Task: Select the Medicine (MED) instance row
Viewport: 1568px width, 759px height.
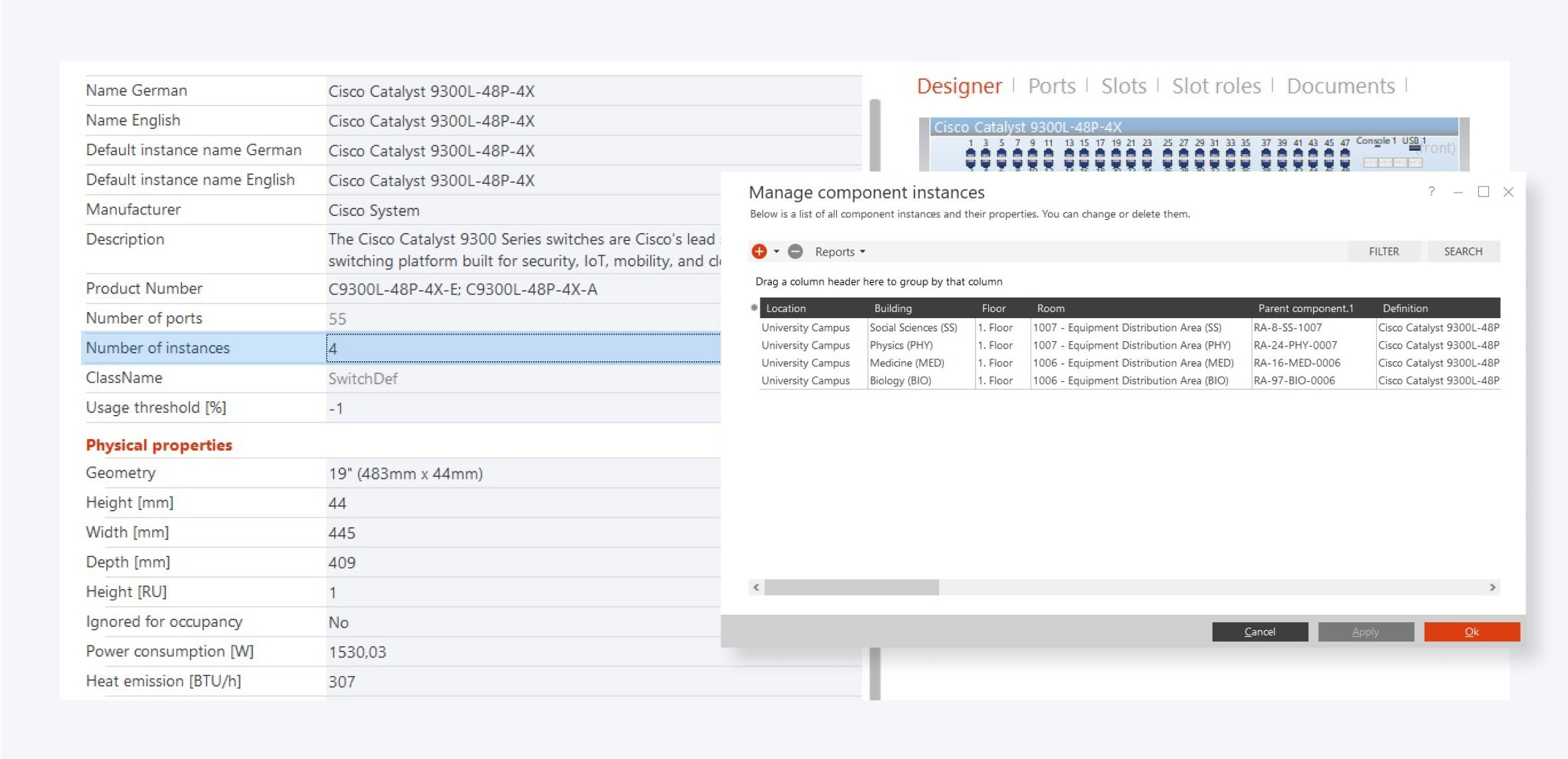Action: [906, 363]
